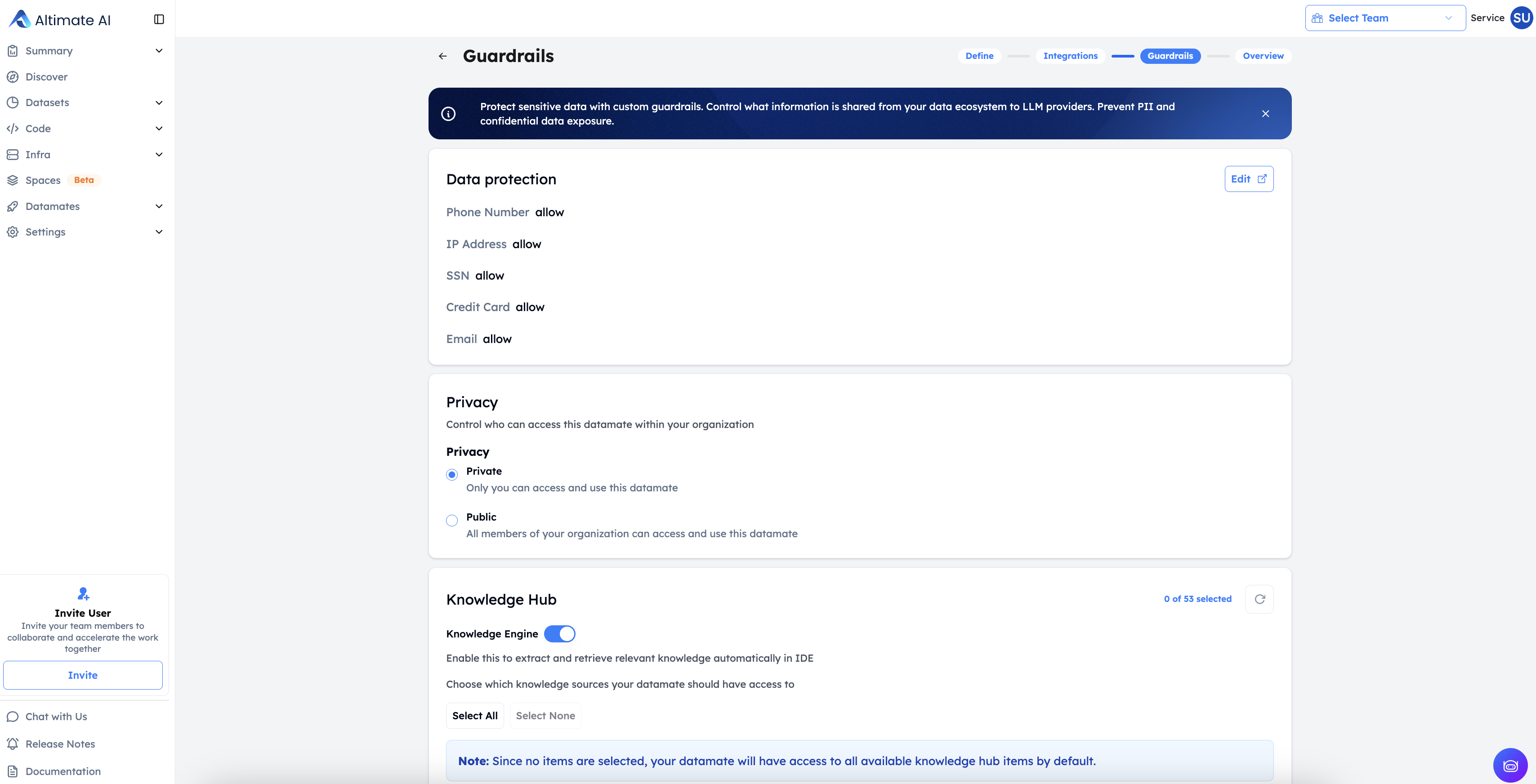This screenshot has height=784, width=1536.
Task: Go to the Define step
Action: point(979,56)
